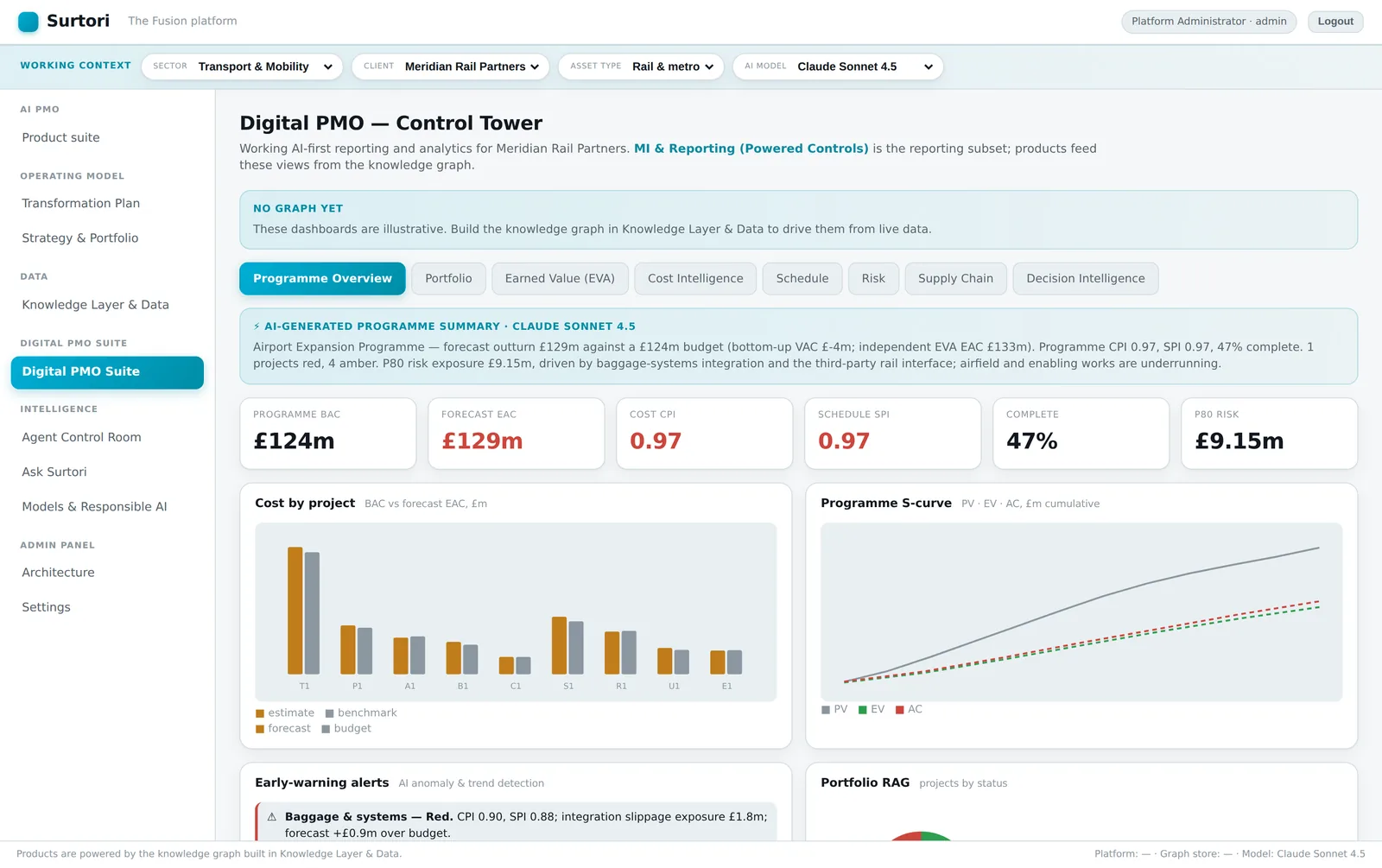The image size is (1382, 868).
Task: Click the P80 Risk £9.15m card
Action: (x=1270, y=434)
